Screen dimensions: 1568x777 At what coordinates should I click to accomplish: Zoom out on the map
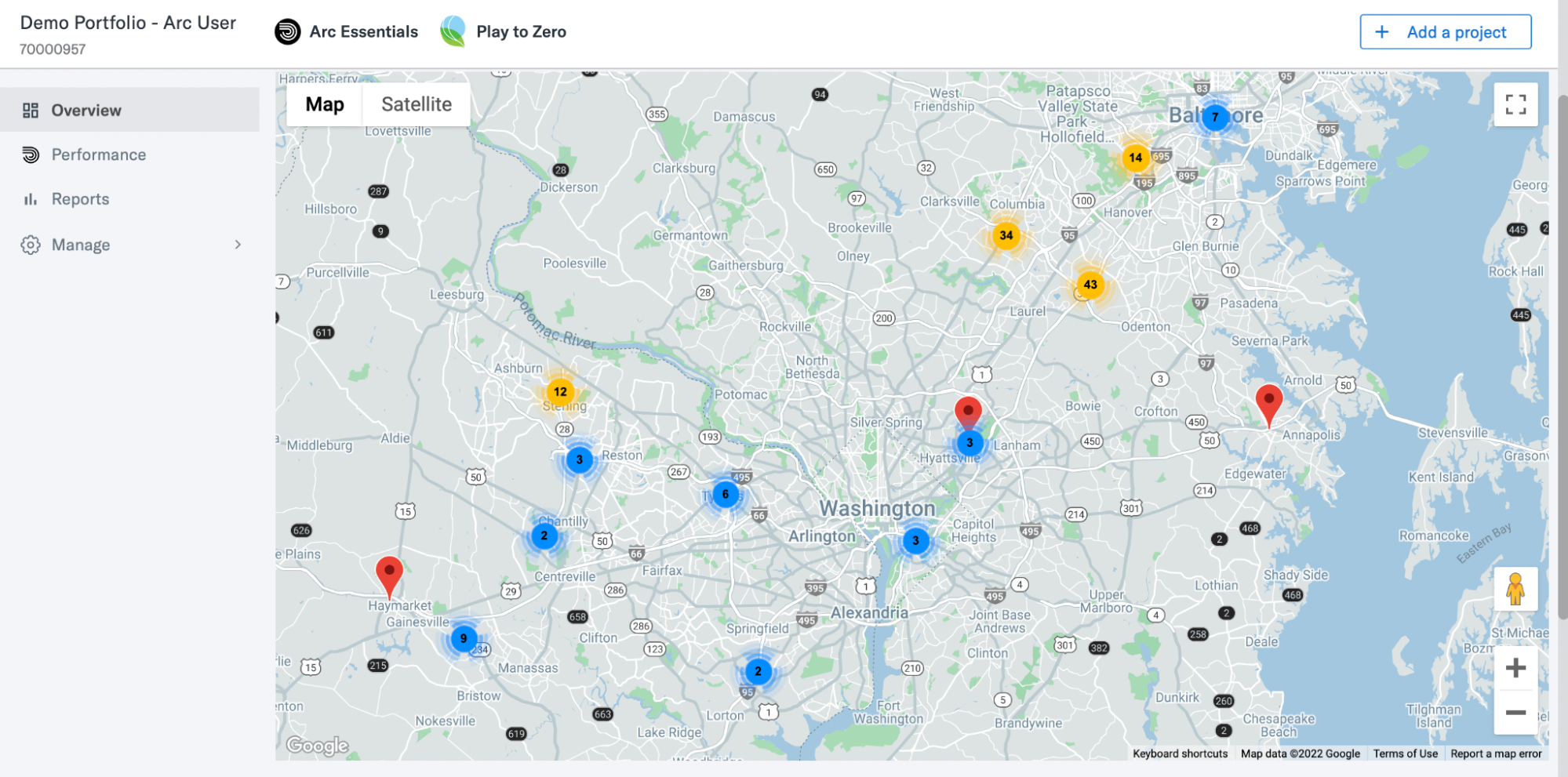pos(1515,713)
